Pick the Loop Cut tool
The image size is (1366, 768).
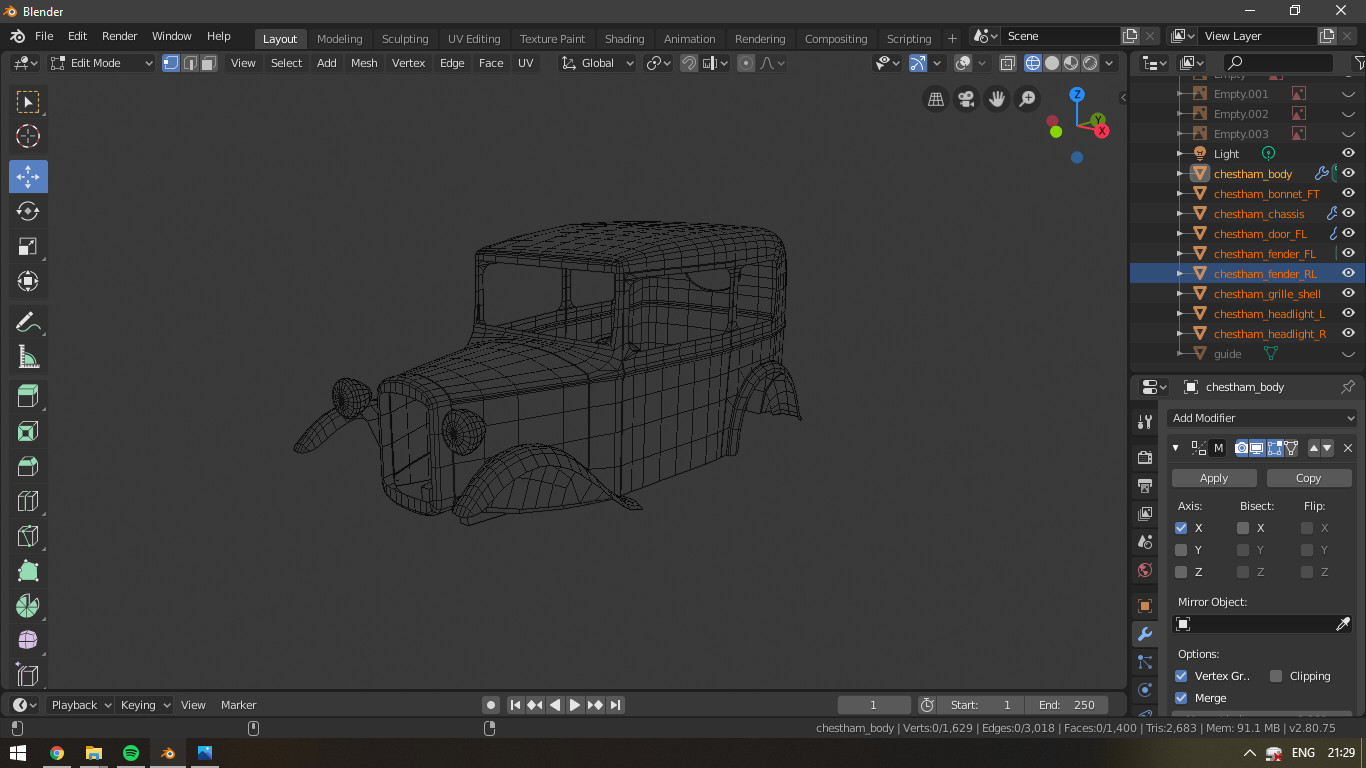coord(28,501)
